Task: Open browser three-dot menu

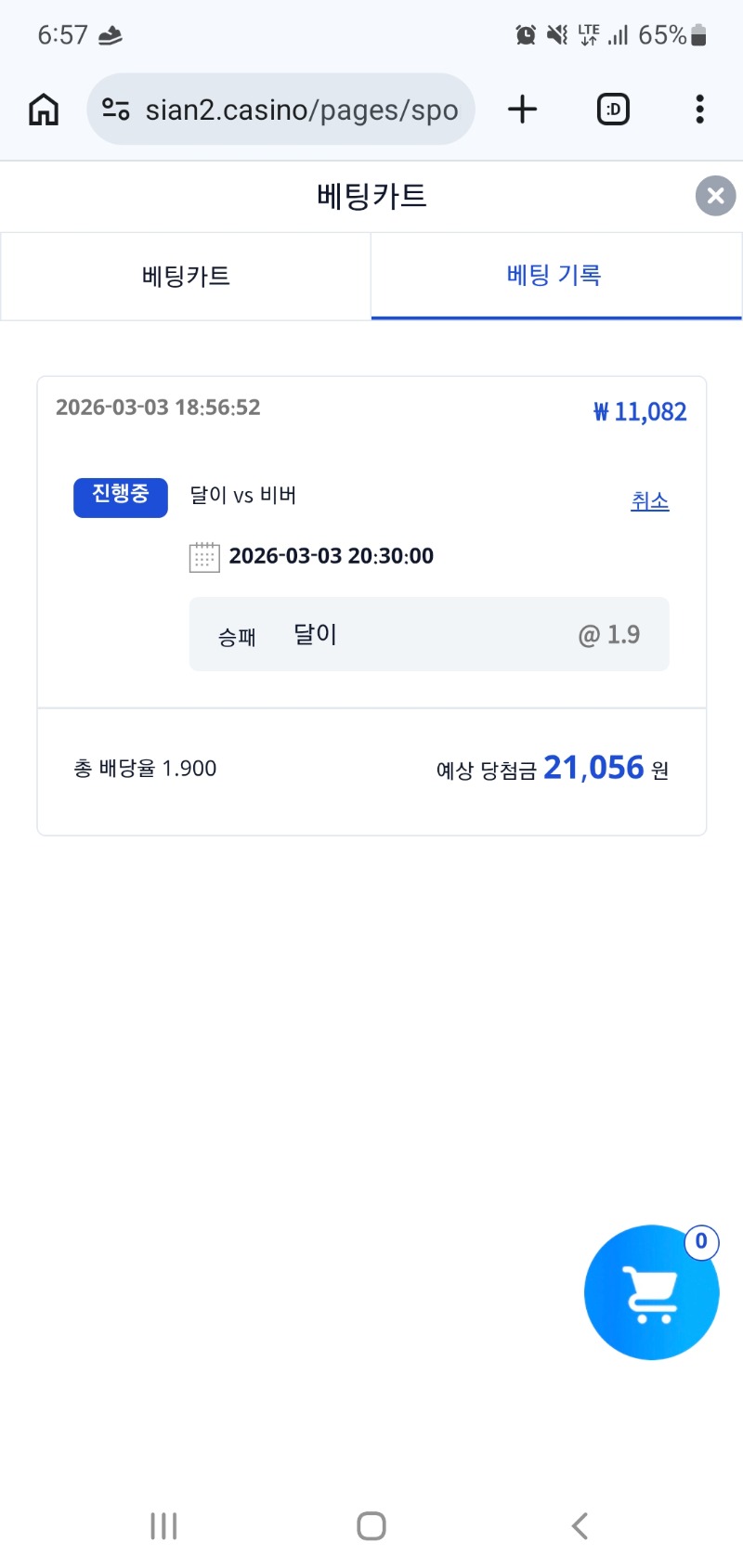Action: pyautogui.click(x=699, y=110)
